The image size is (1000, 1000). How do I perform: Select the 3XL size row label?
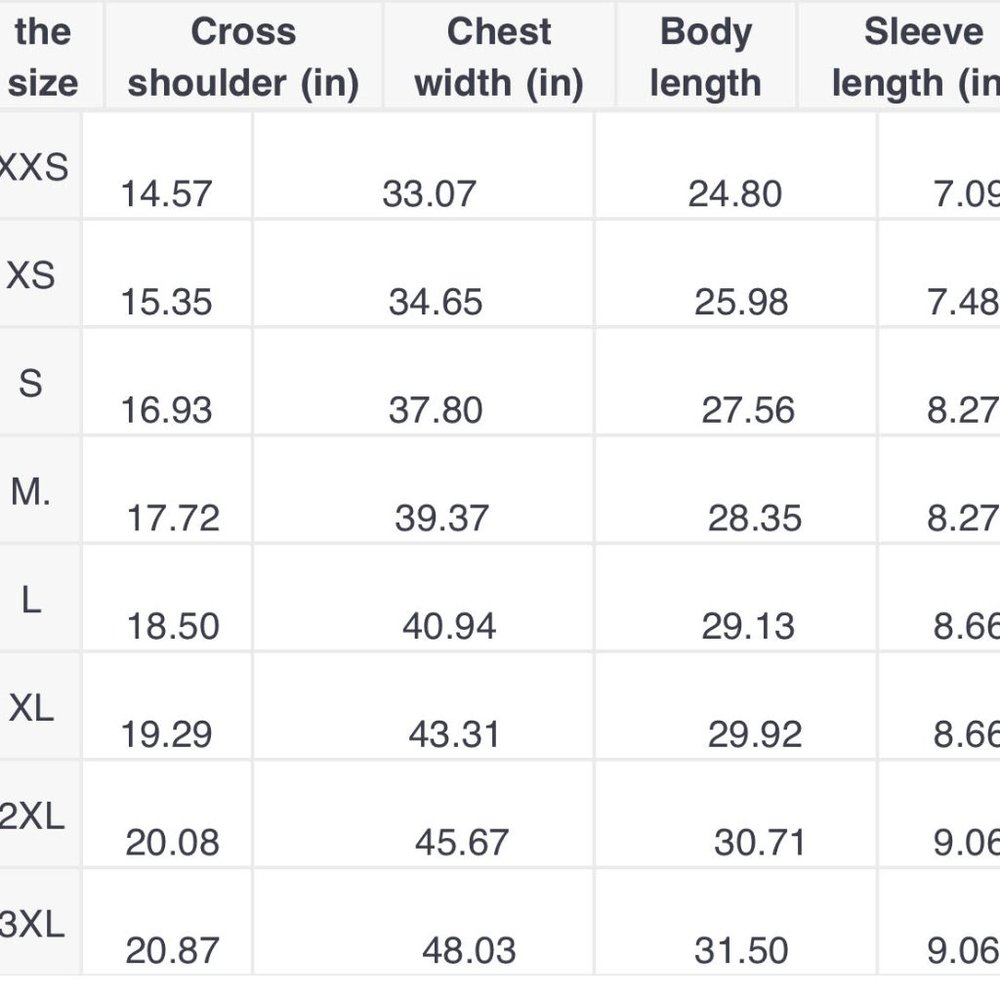point(32,924)
